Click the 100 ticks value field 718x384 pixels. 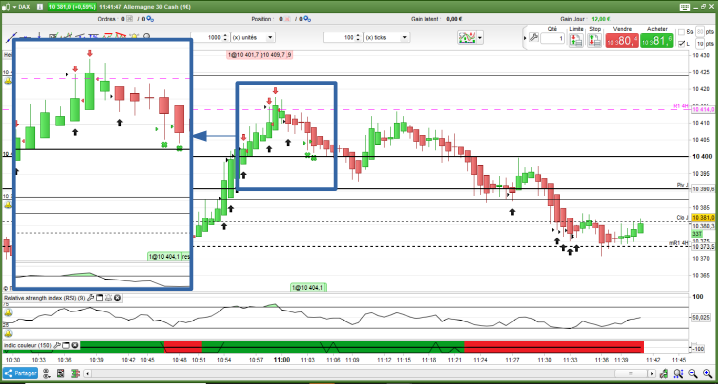coord(339,38)
